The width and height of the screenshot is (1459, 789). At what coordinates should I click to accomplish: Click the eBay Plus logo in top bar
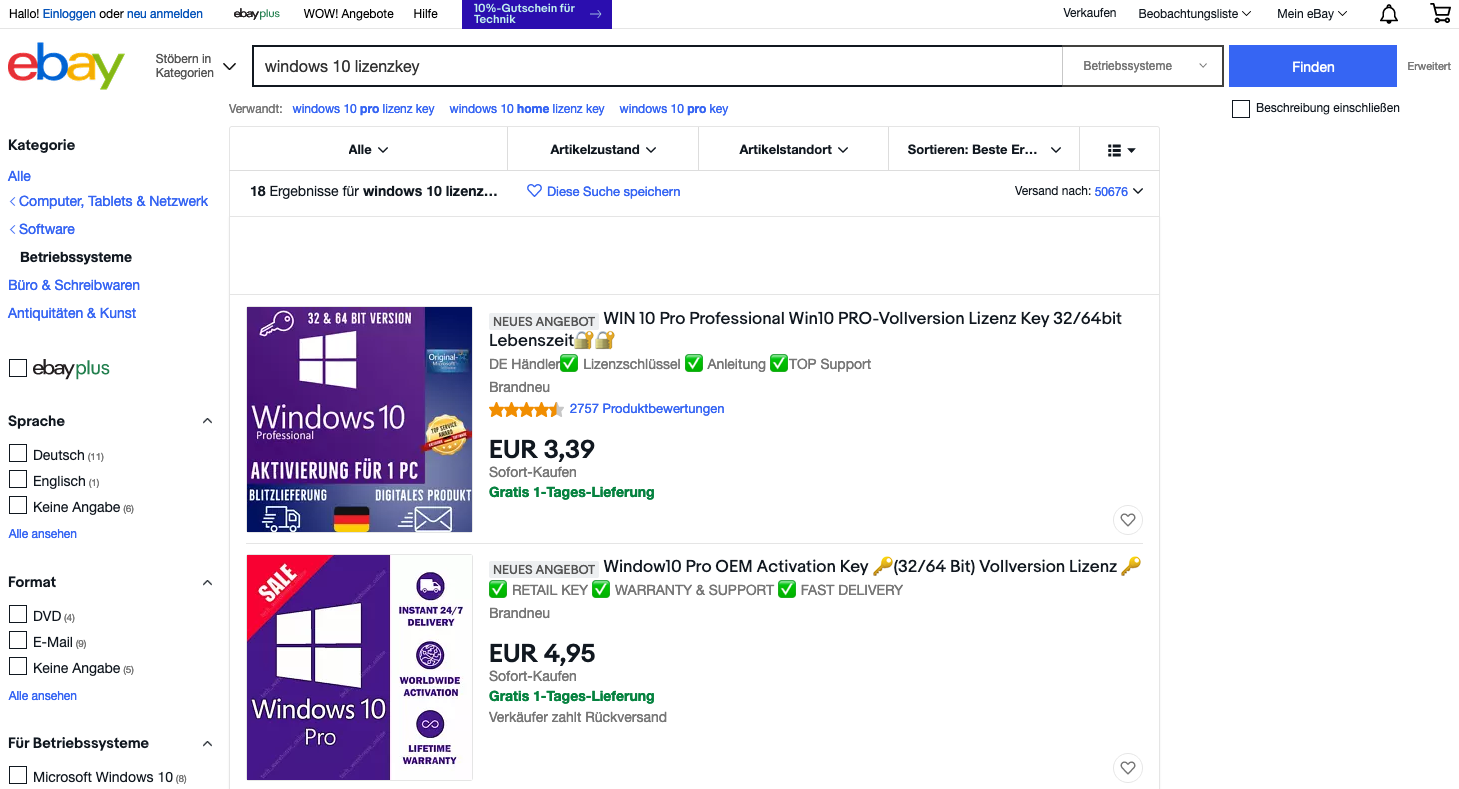point(256,14)
